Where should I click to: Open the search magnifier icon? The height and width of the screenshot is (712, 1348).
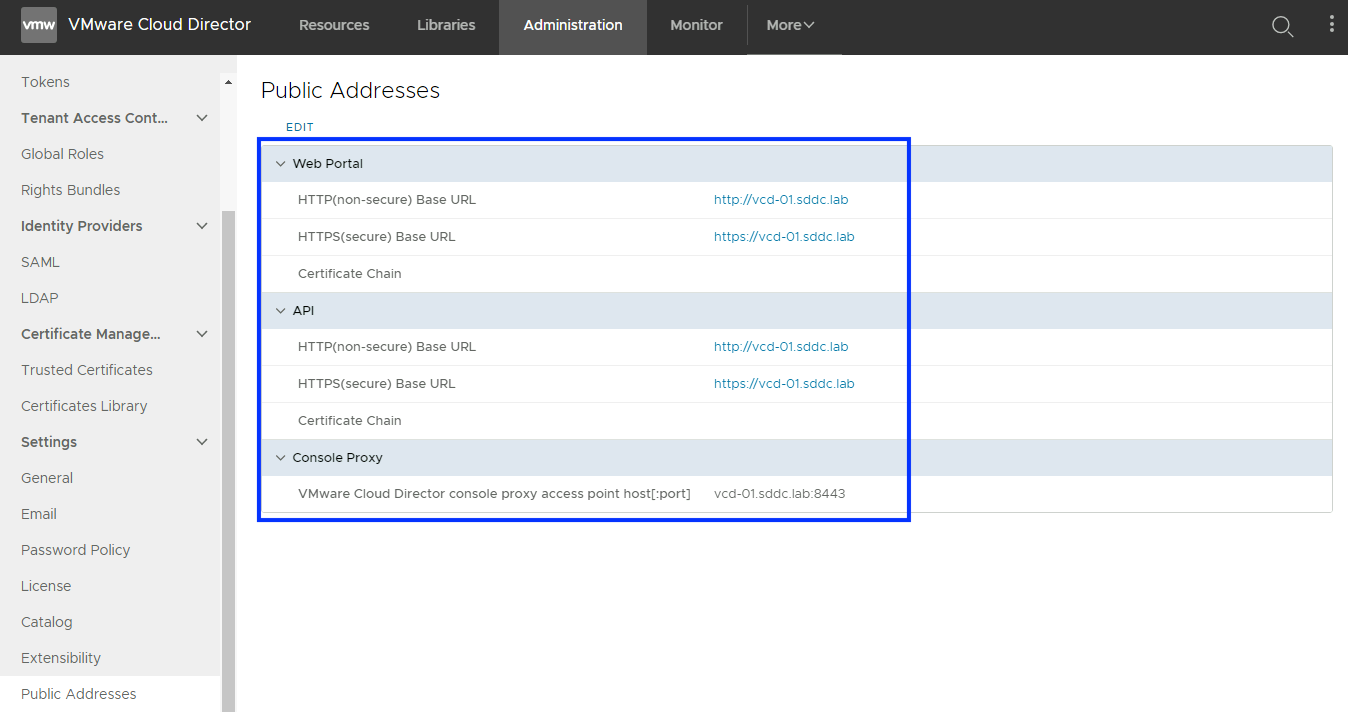click(1282, 26)
